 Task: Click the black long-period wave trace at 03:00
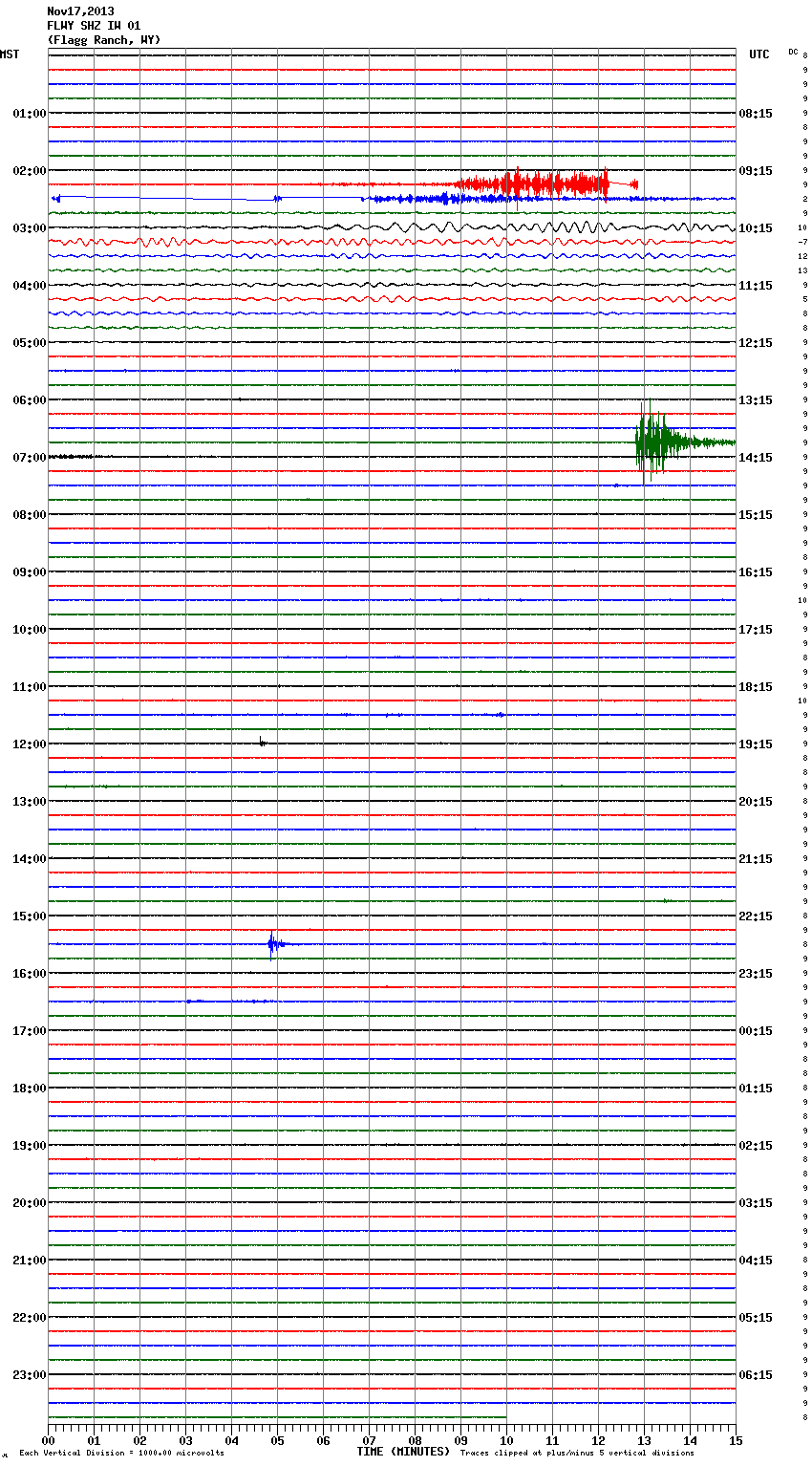(392, 228)
